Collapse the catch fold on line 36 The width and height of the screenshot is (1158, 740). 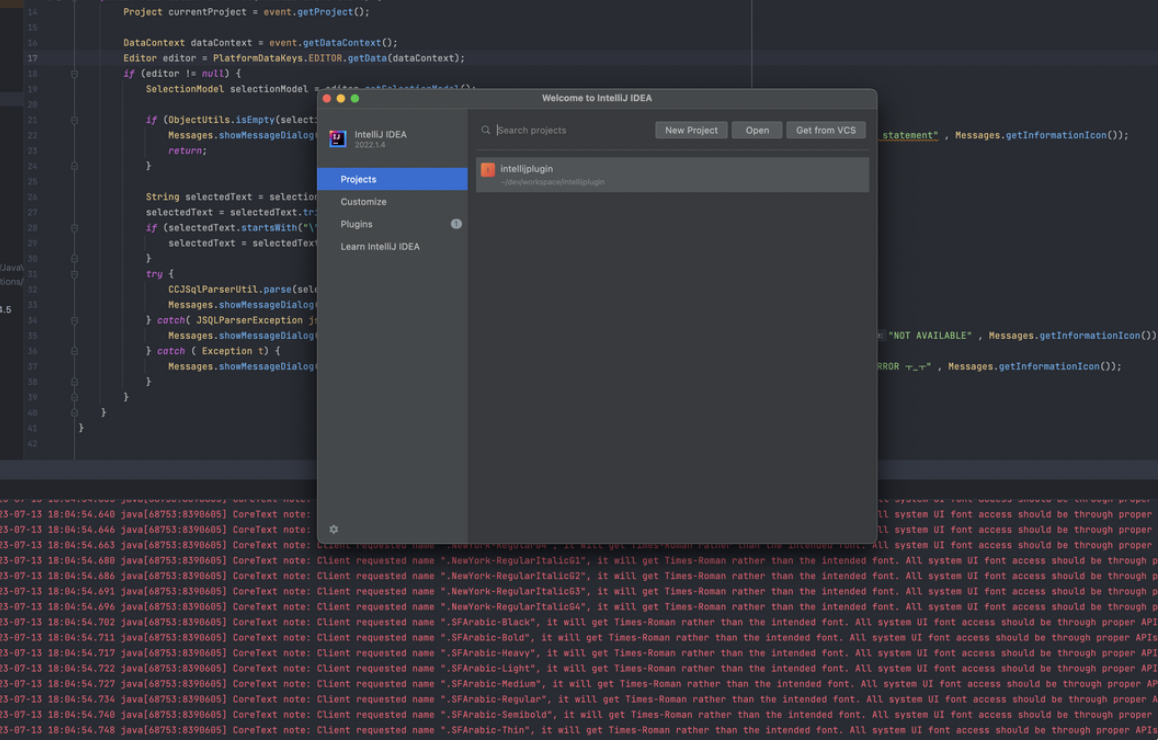(74, 351)
